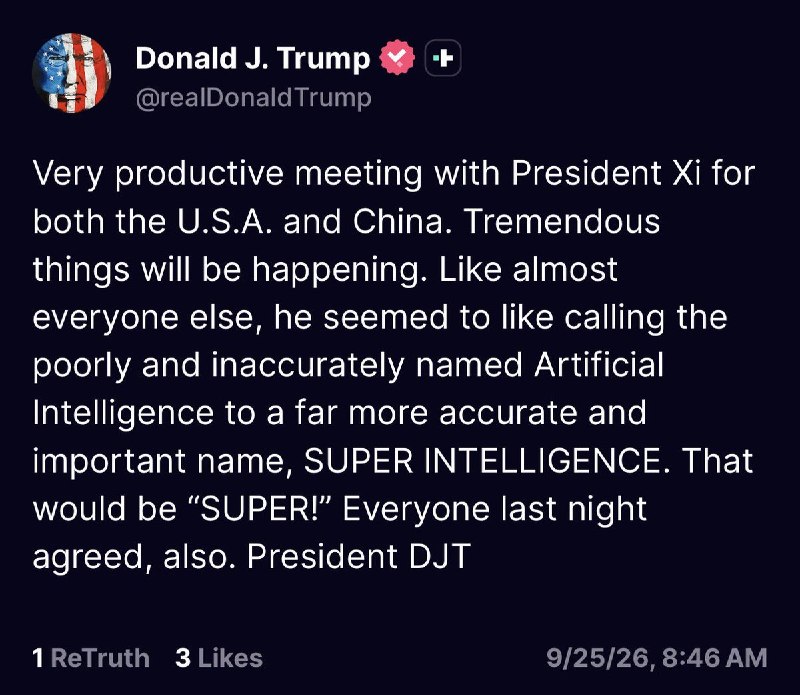Click the Likes count number 3
Screen dimensions: 800x695
(x=183, y=658)
